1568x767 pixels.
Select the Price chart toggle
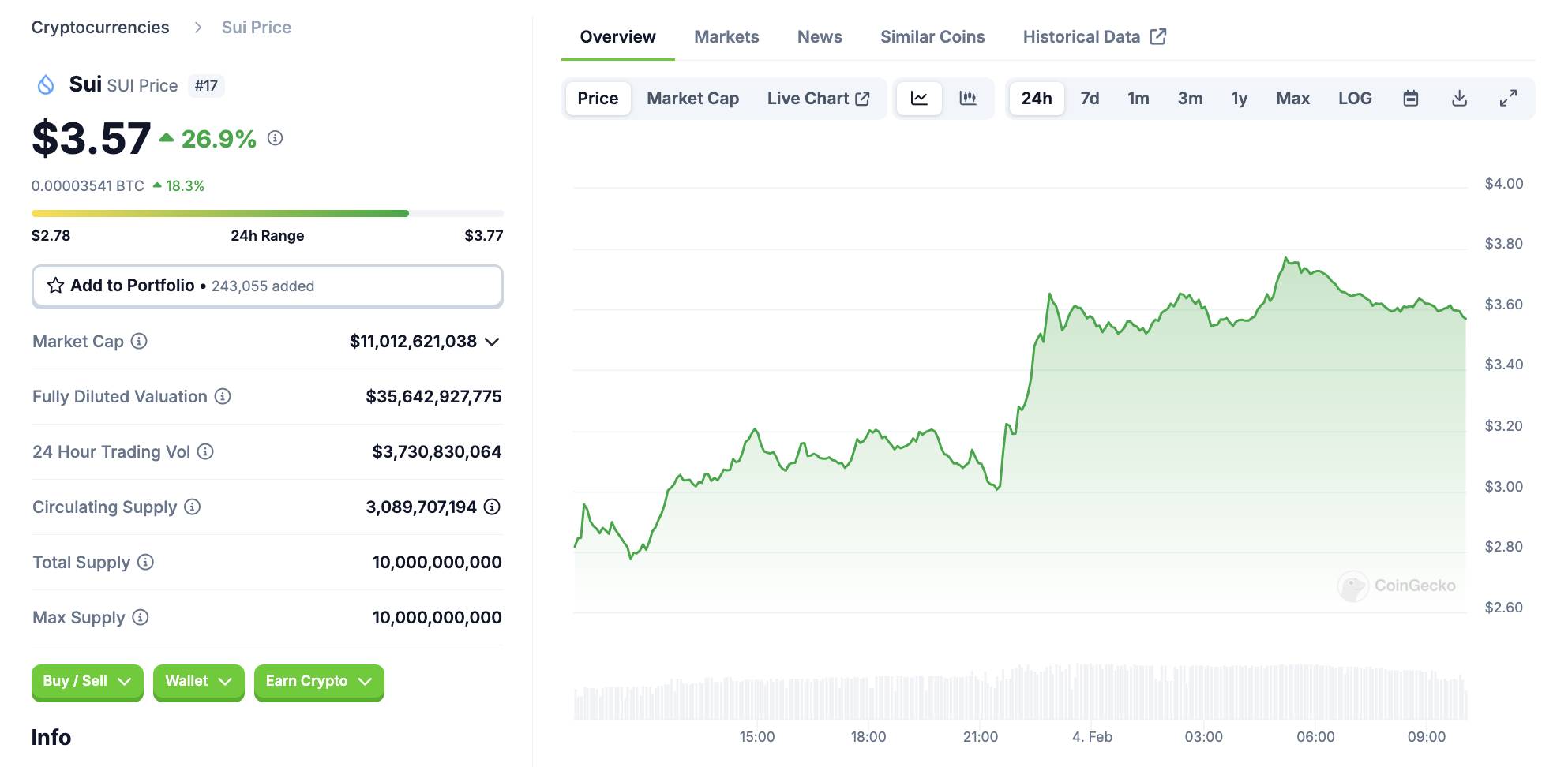pos(598,99)
